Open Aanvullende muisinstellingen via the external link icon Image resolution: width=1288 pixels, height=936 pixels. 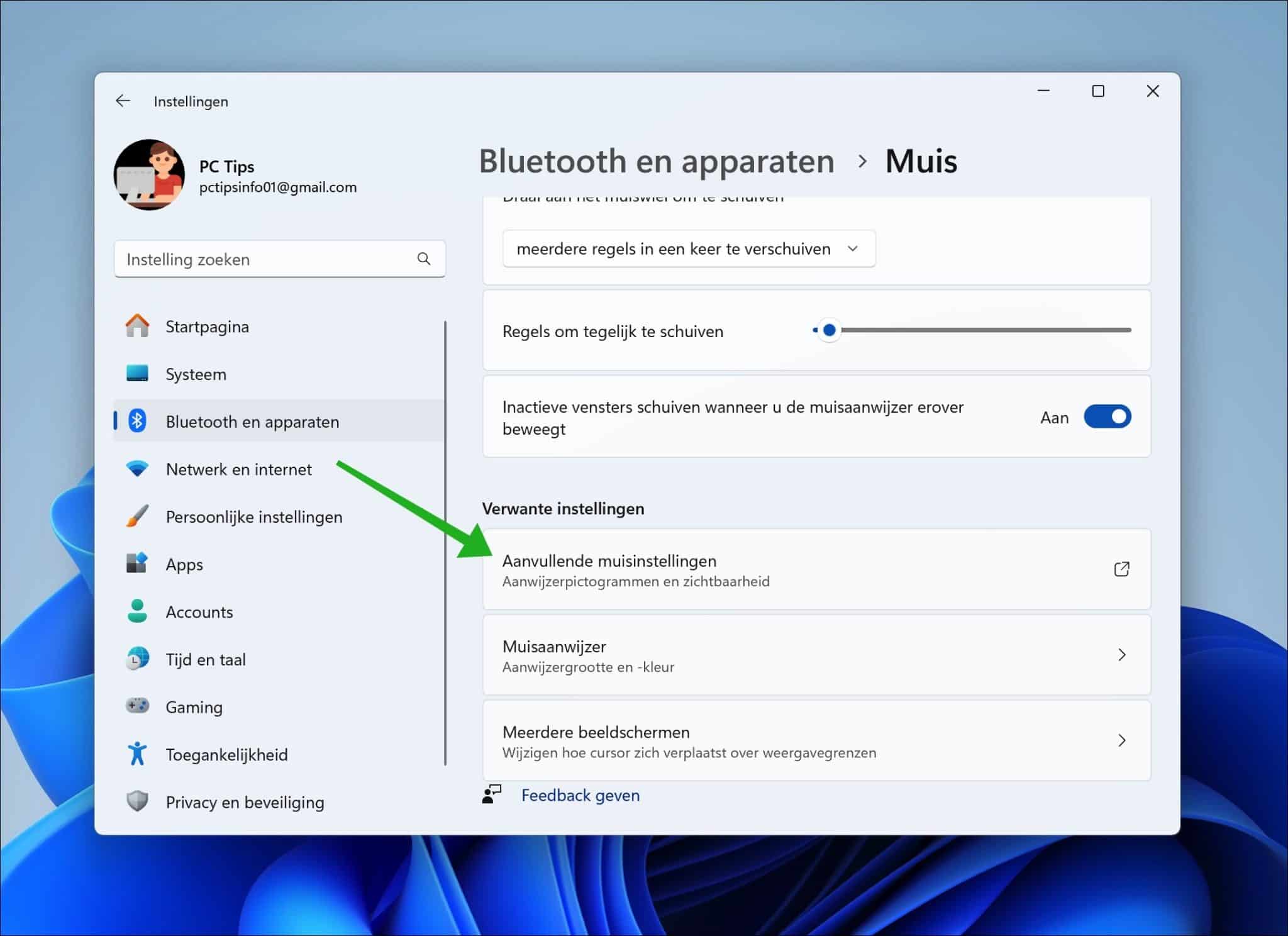point(1122,569)
